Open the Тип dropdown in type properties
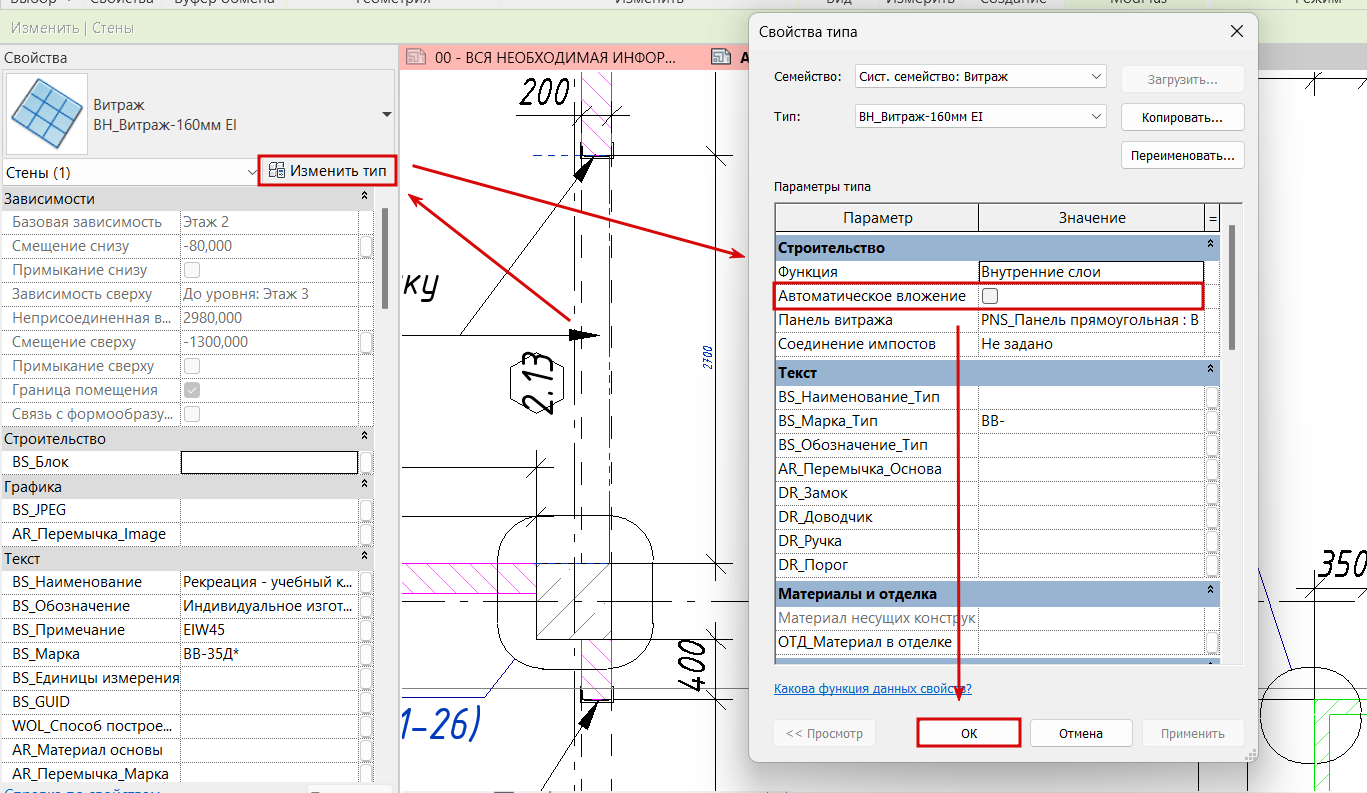Image resolution: width=1367 pixels, height=793 pixels. [x=1096, y=117]
